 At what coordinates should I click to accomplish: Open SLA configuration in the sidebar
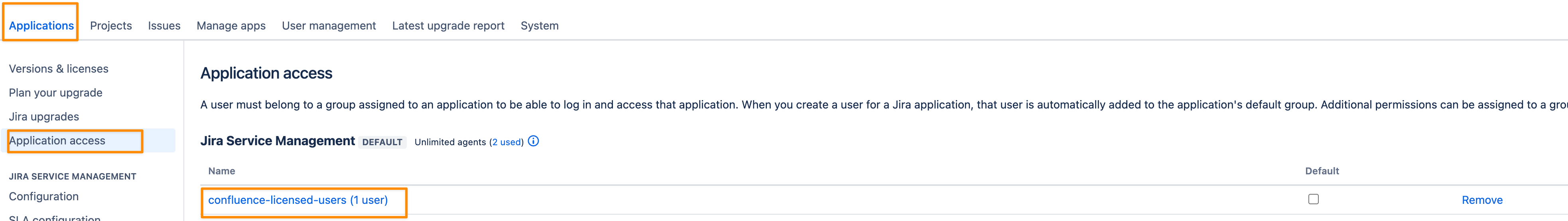pyautogui.click(x=55, y=217)
